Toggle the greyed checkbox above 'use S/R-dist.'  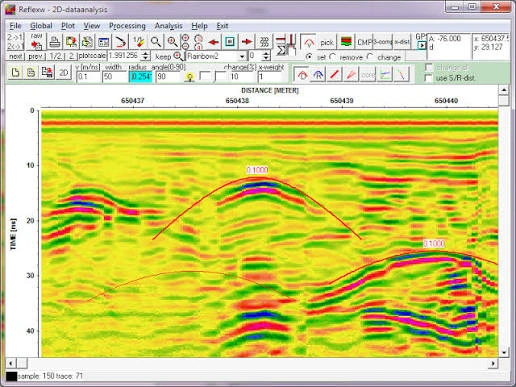(429, 67)
